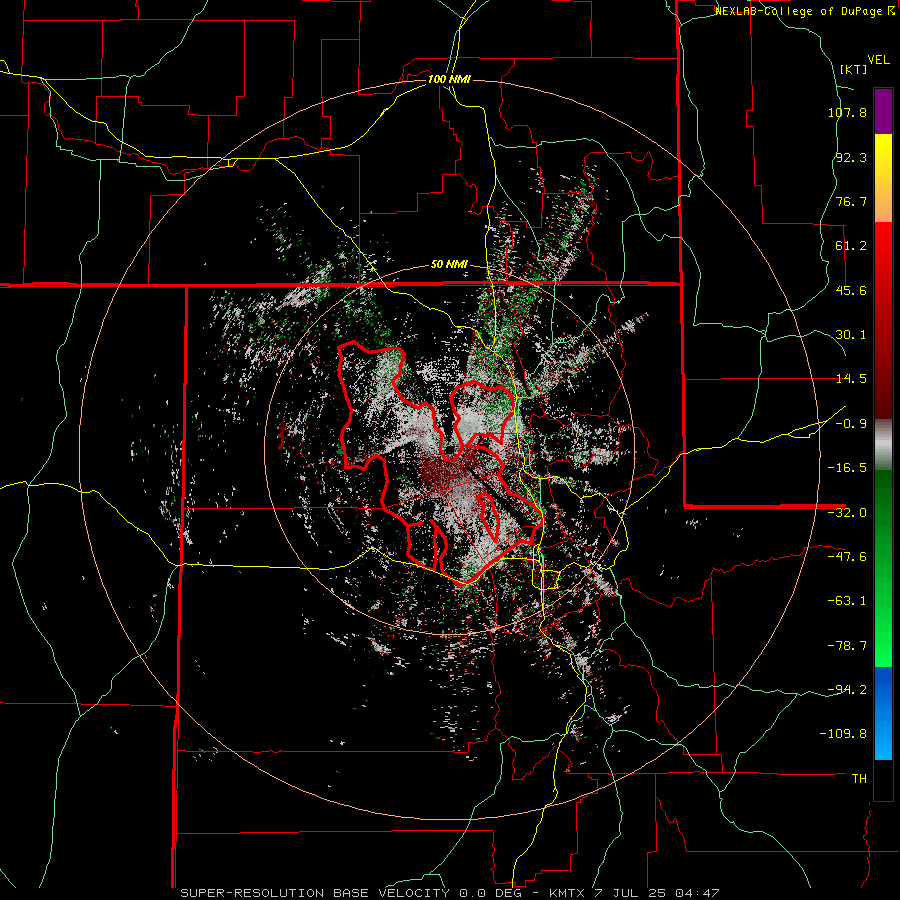Click the TH threshold label

click(859, 779)
